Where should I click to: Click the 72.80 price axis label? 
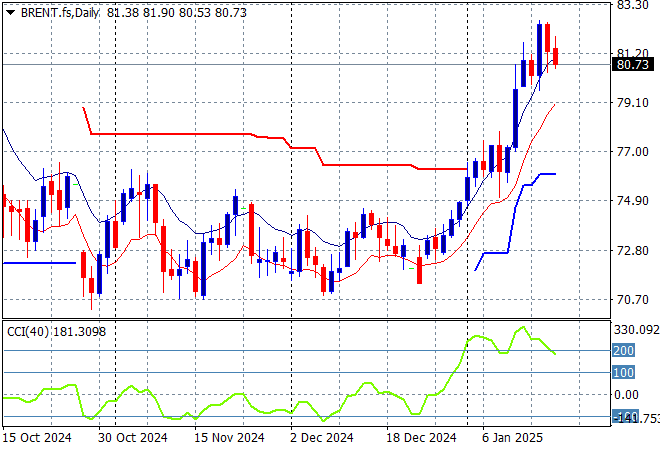(x=632, y=250)
